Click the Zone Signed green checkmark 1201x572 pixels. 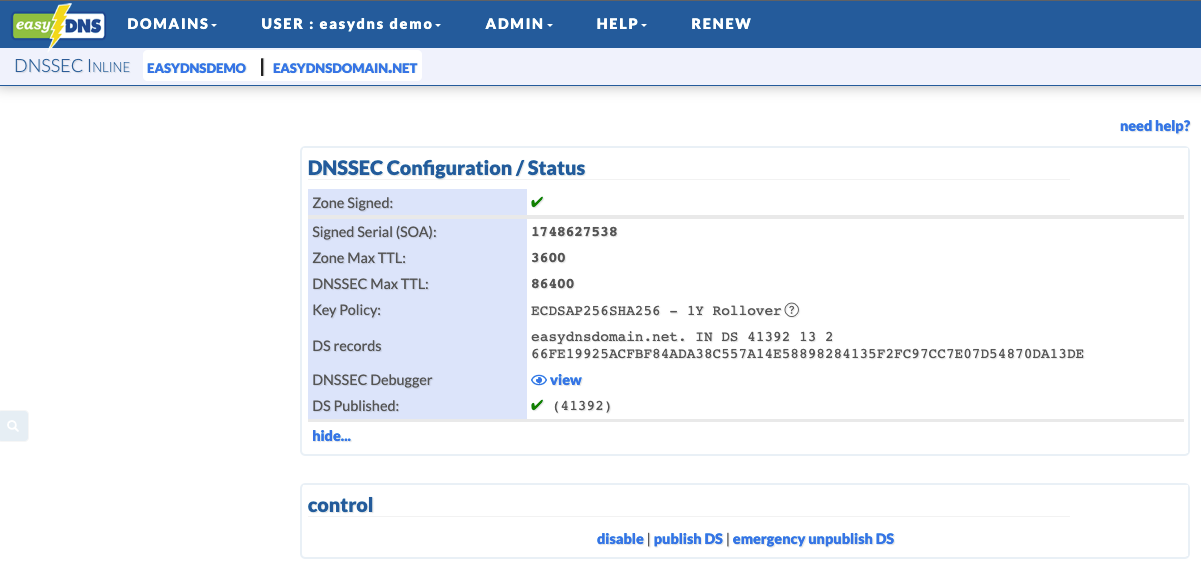point(537,202)
